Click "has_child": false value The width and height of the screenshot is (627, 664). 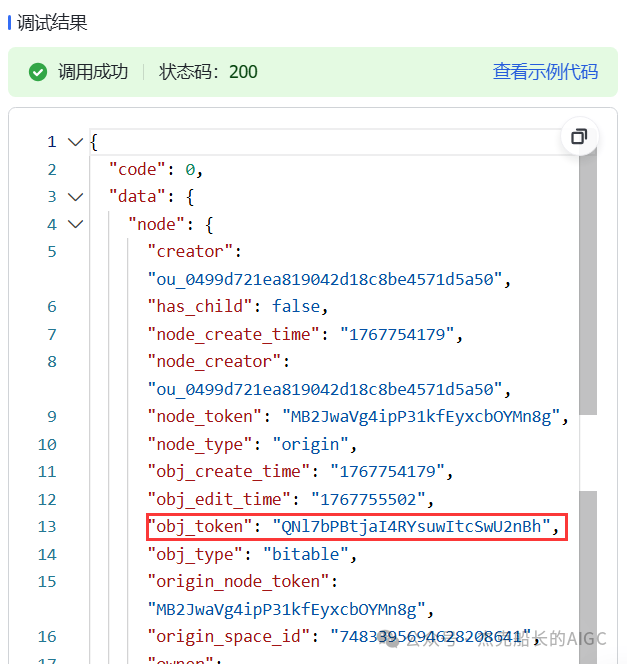coord(296,306)
